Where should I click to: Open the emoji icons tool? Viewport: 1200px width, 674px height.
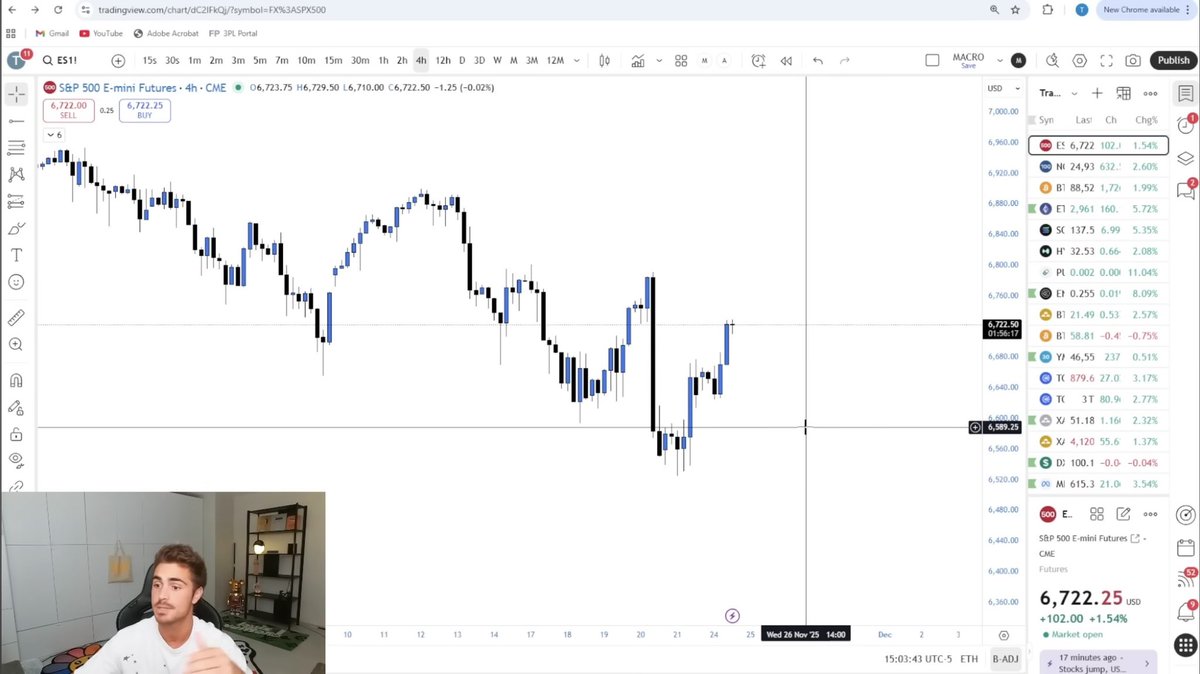16,283
